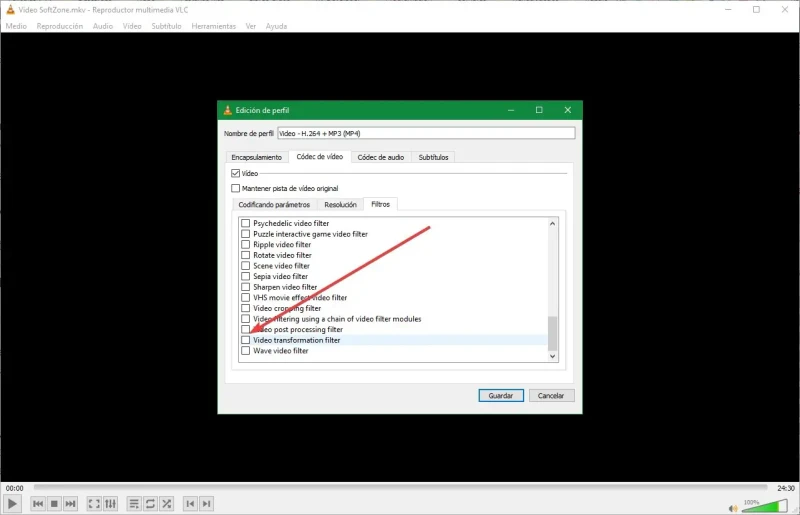Screen dimensions: 800x515
Task: Close the Edición de perfil dialog
Action: 567,110
